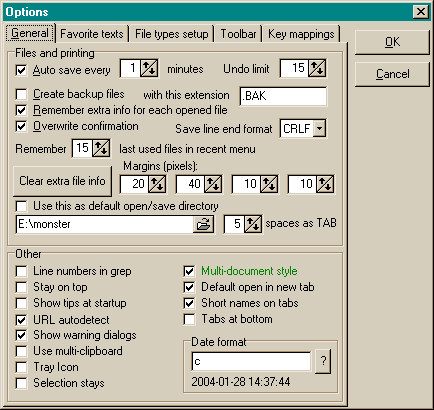This screenshot has height=410, width=434.
Task: Switch to Favorite texts tab
Action: point(92,34)
